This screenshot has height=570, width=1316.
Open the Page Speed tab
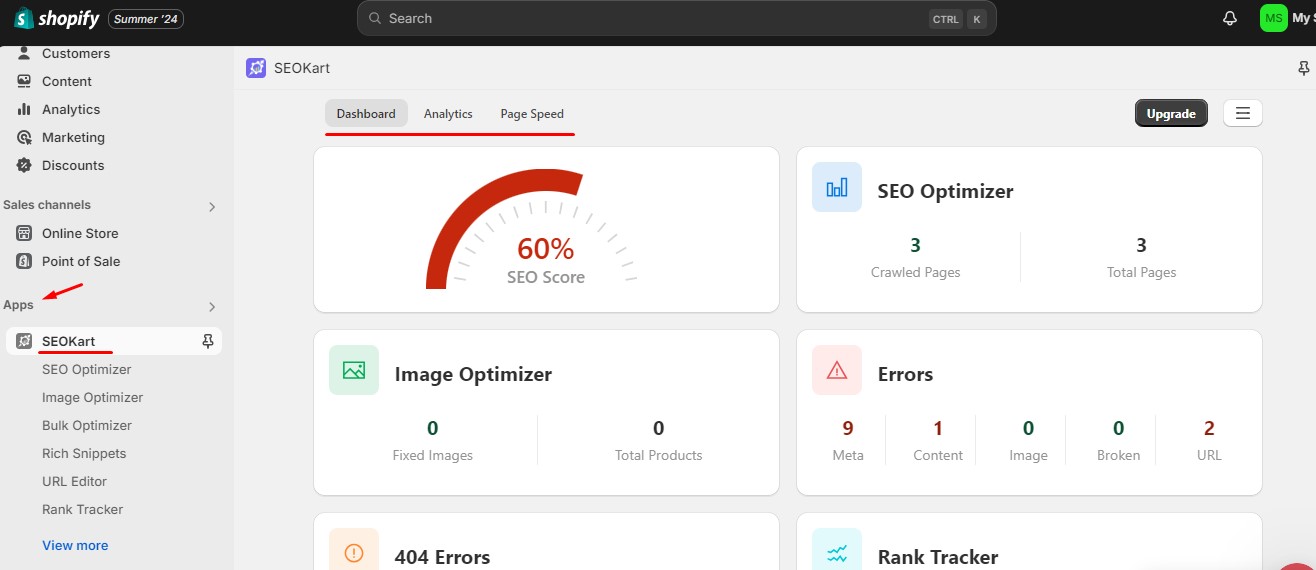(532, 114)
